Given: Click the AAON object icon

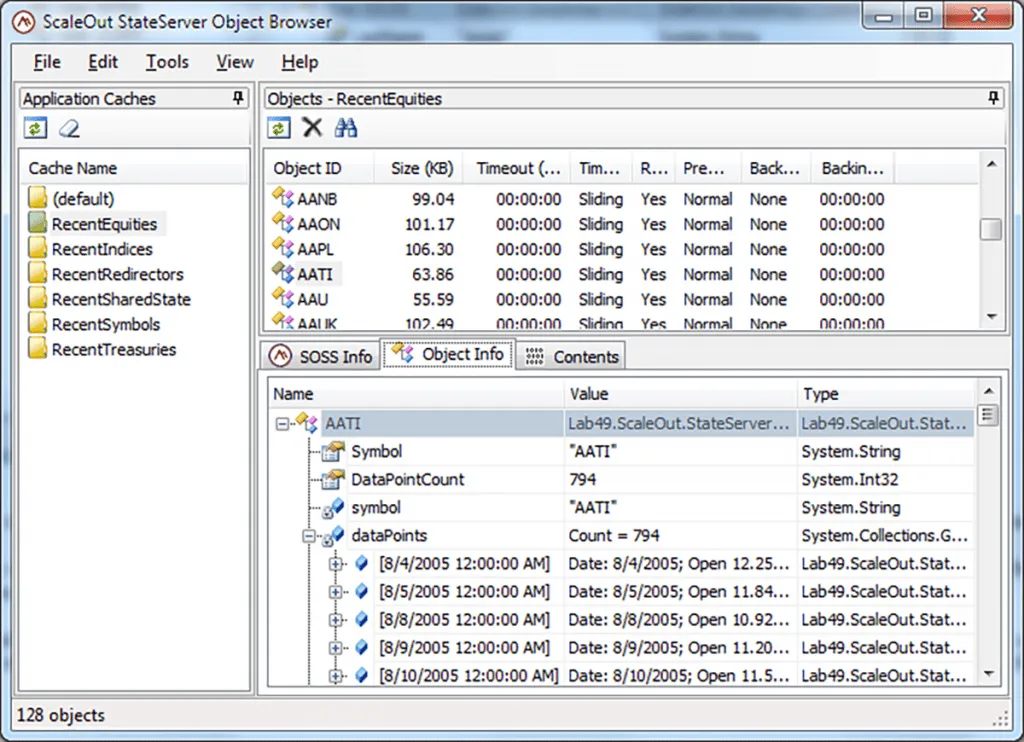Looking at the screenshot, I should point(283,223).
